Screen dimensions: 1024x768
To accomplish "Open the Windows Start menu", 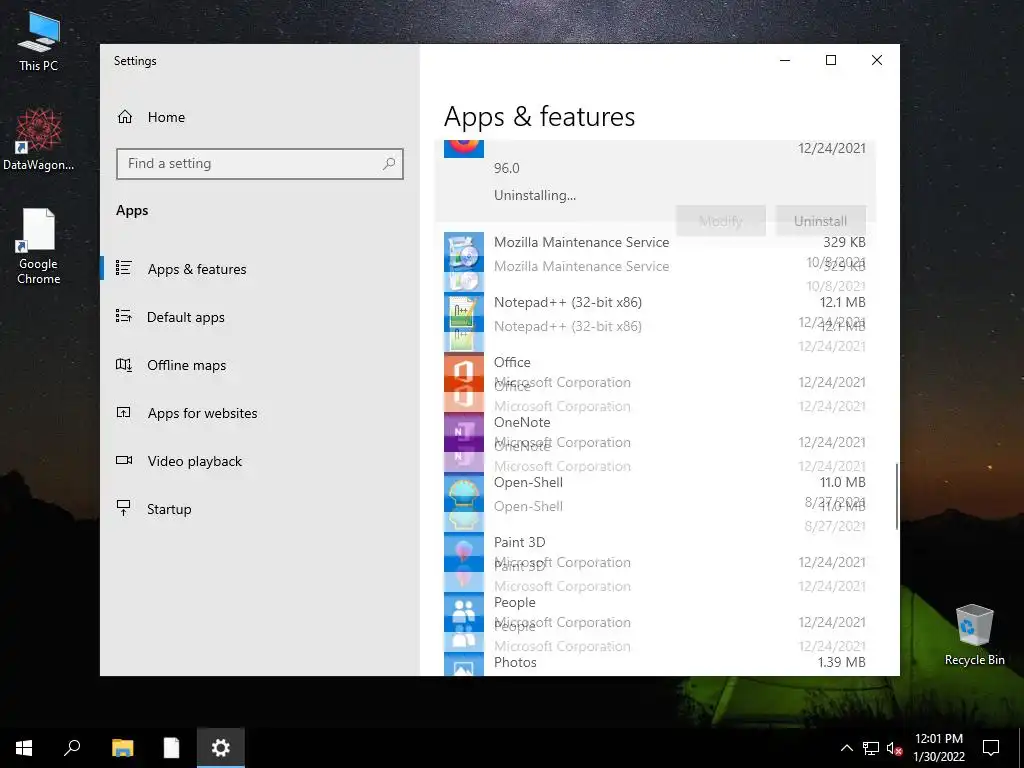I will [x=24, y=748].
